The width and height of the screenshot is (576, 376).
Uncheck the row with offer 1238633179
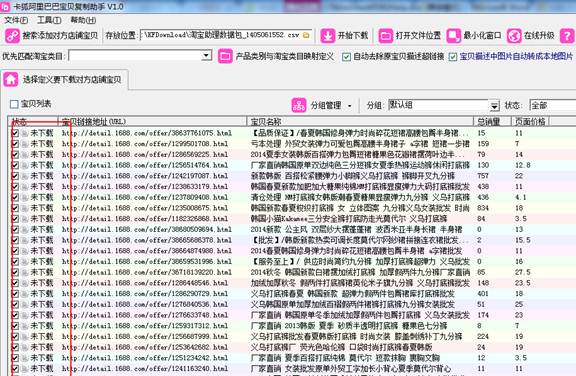tap(15, 187)
